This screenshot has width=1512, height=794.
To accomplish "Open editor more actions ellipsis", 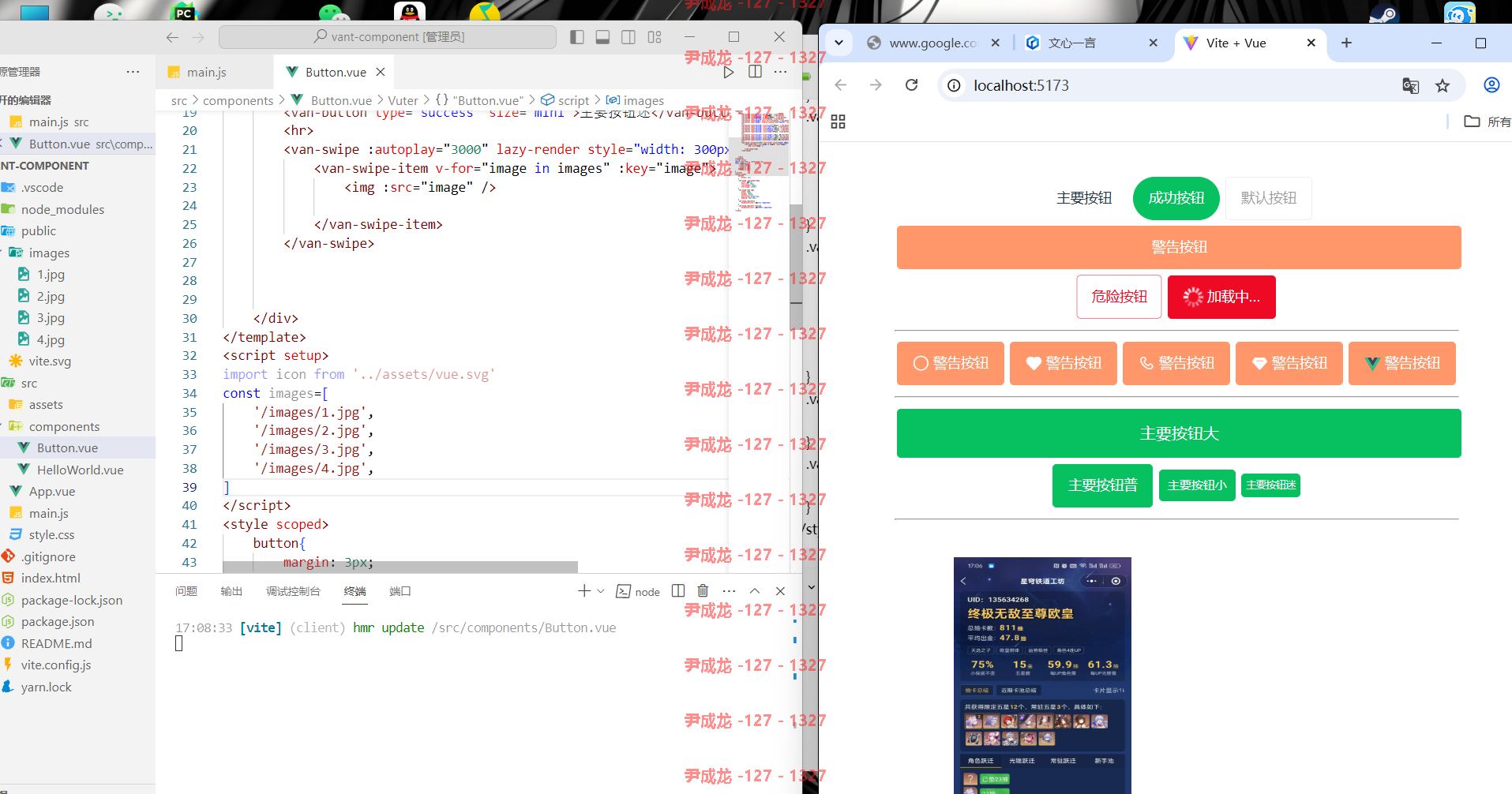I will click(x=781, y=72).
